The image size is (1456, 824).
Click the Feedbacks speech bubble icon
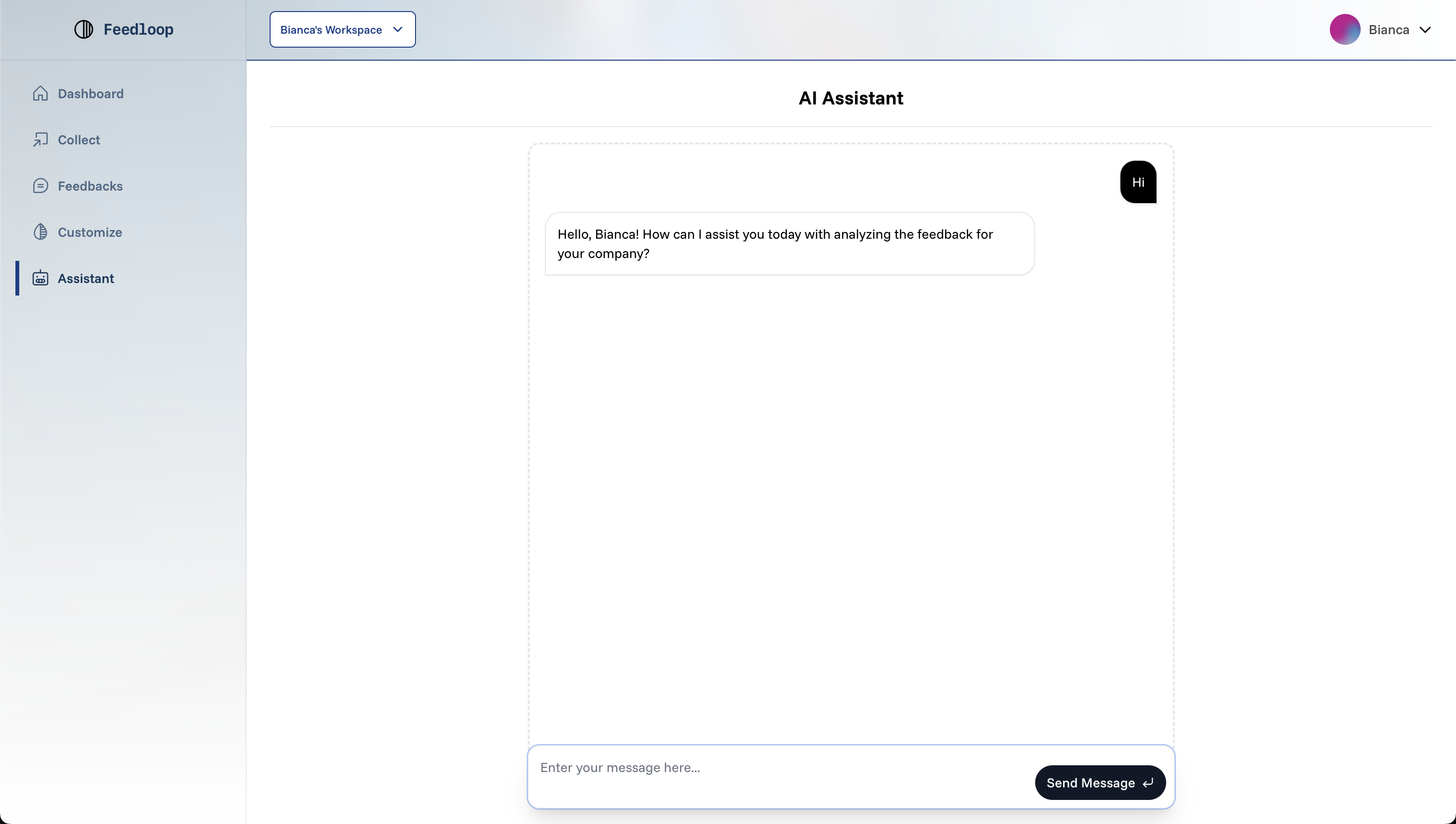click(40, 186)
